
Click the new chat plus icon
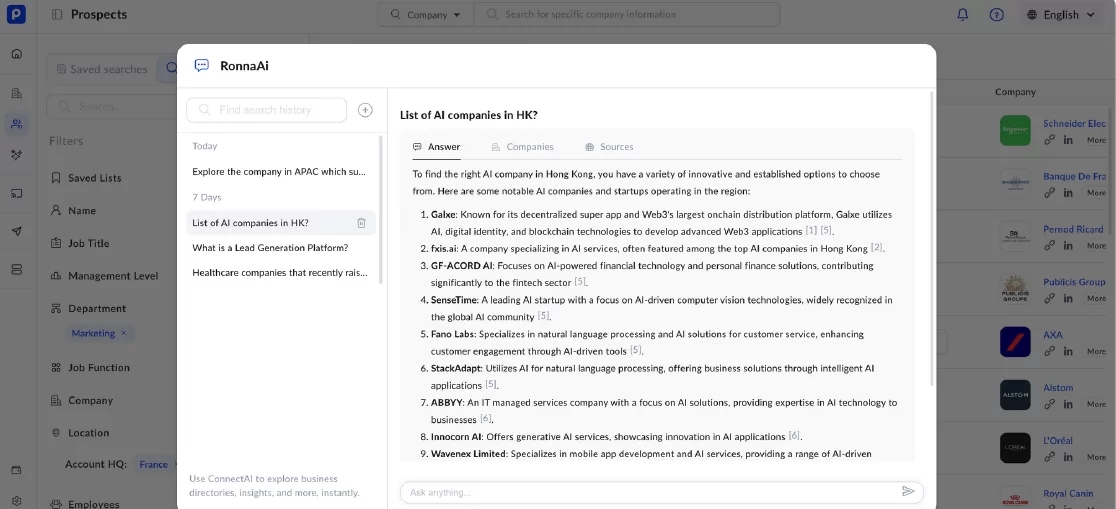[365, 110]
